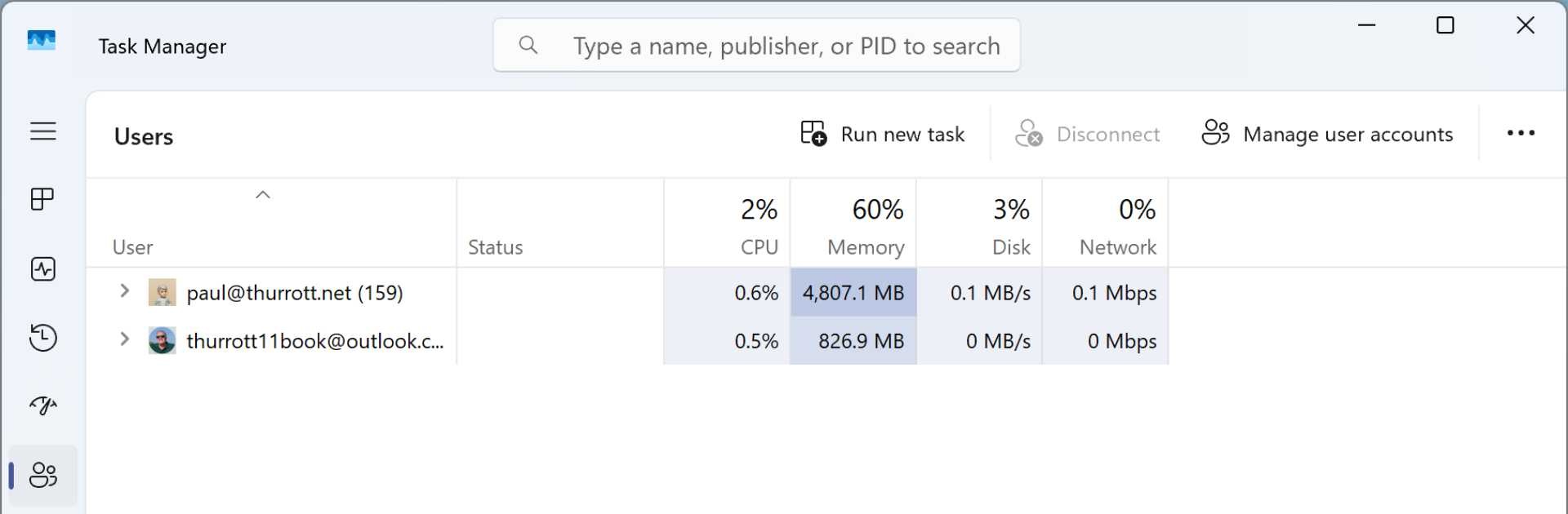
Task: Select the Users page icon
Action: tap(42, 475)
